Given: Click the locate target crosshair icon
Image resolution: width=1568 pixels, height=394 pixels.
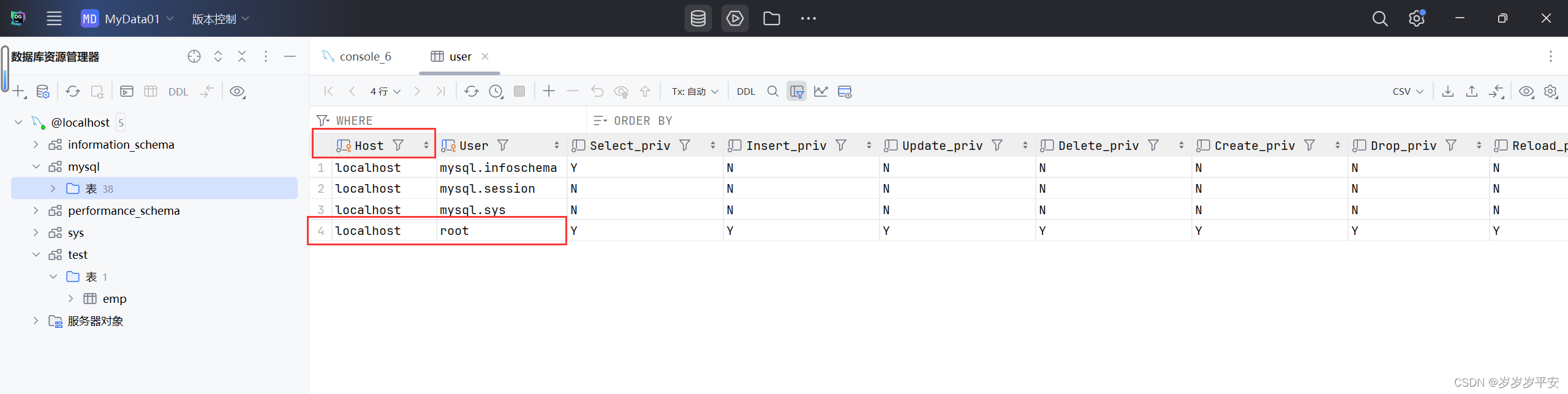Looking at the screenshot, I should click(194, 56).
